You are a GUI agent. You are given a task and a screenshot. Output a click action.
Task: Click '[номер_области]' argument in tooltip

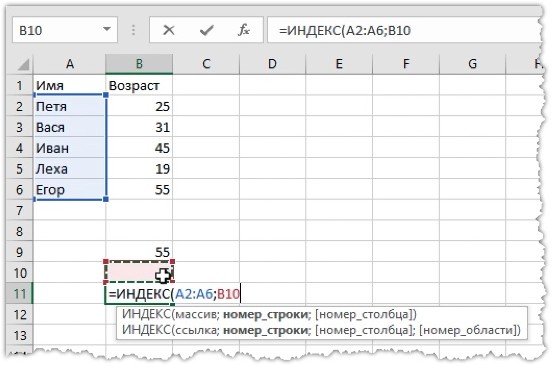(468, 330)
